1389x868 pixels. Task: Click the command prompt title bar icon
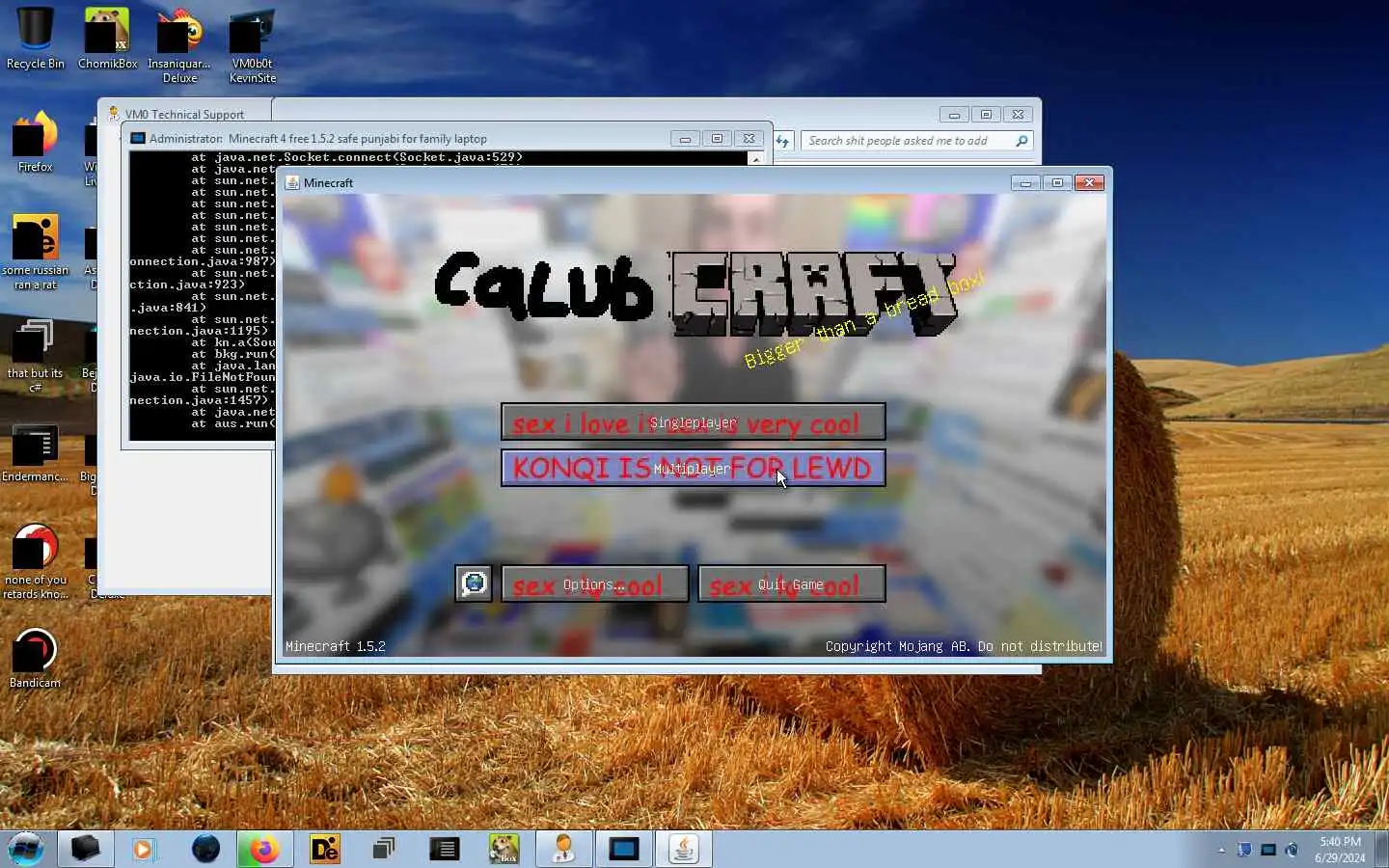pos(138,138)
